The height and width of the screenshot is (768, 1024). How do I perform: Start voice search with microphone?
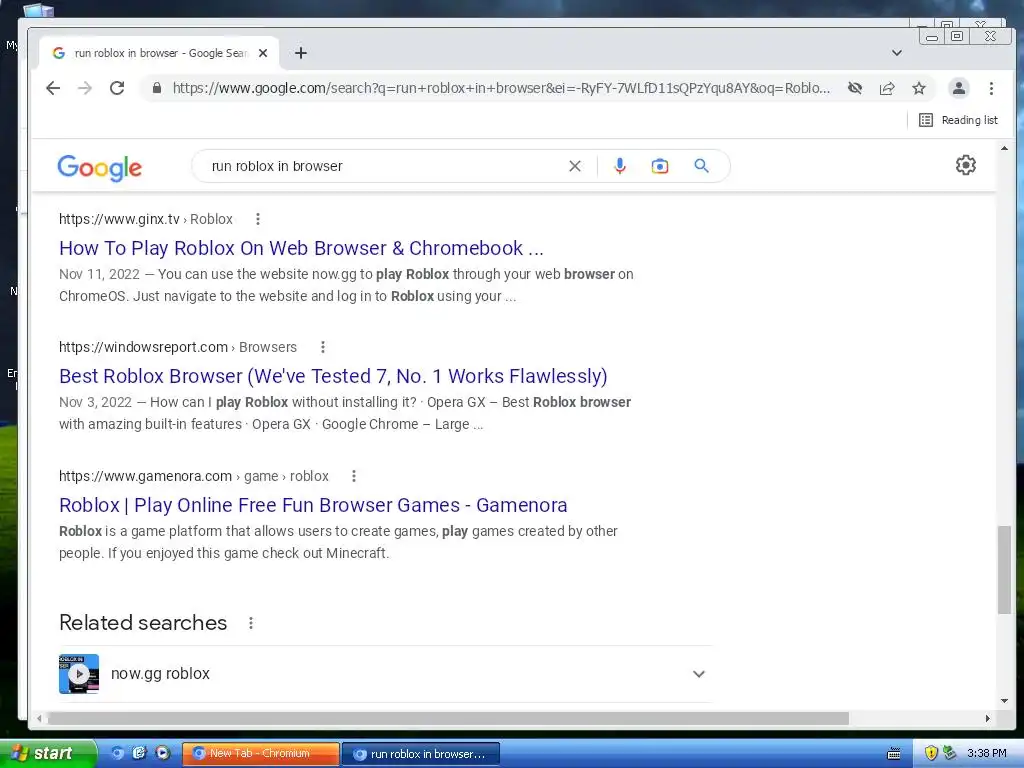[x=620, y=166]
